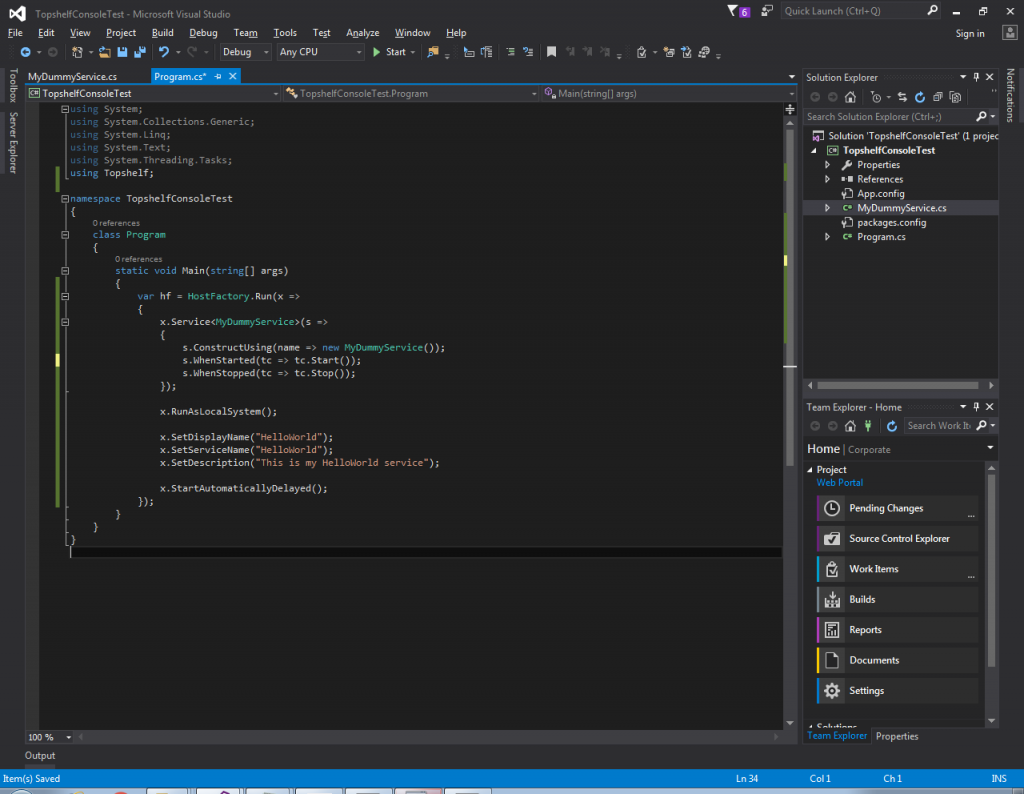Refresh the Solution Explorer
This screenshot has width=1024, height=794.
click(x=920, y=97)
